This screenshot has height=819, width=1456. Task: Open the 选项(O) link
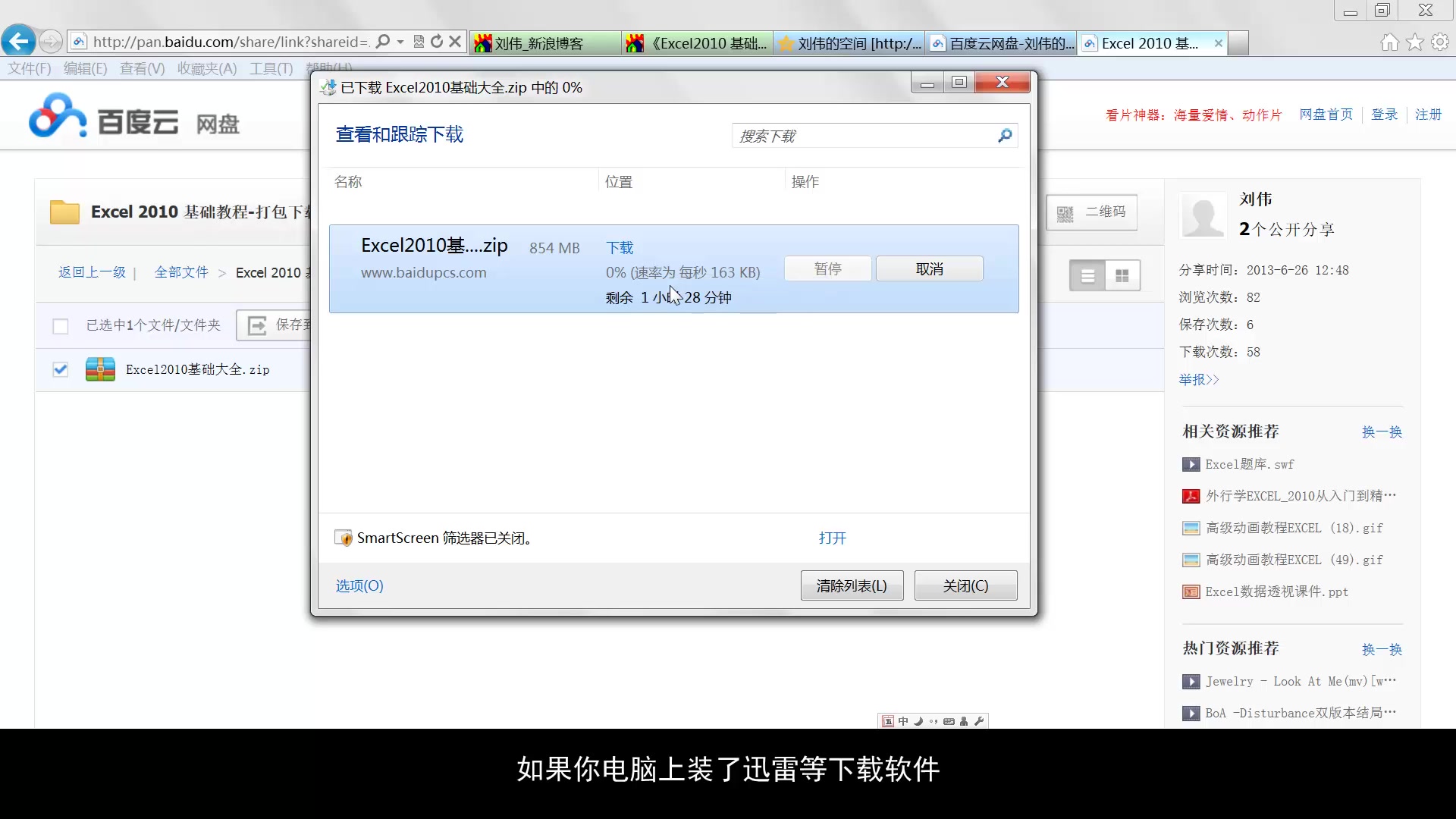coord(359,585)
